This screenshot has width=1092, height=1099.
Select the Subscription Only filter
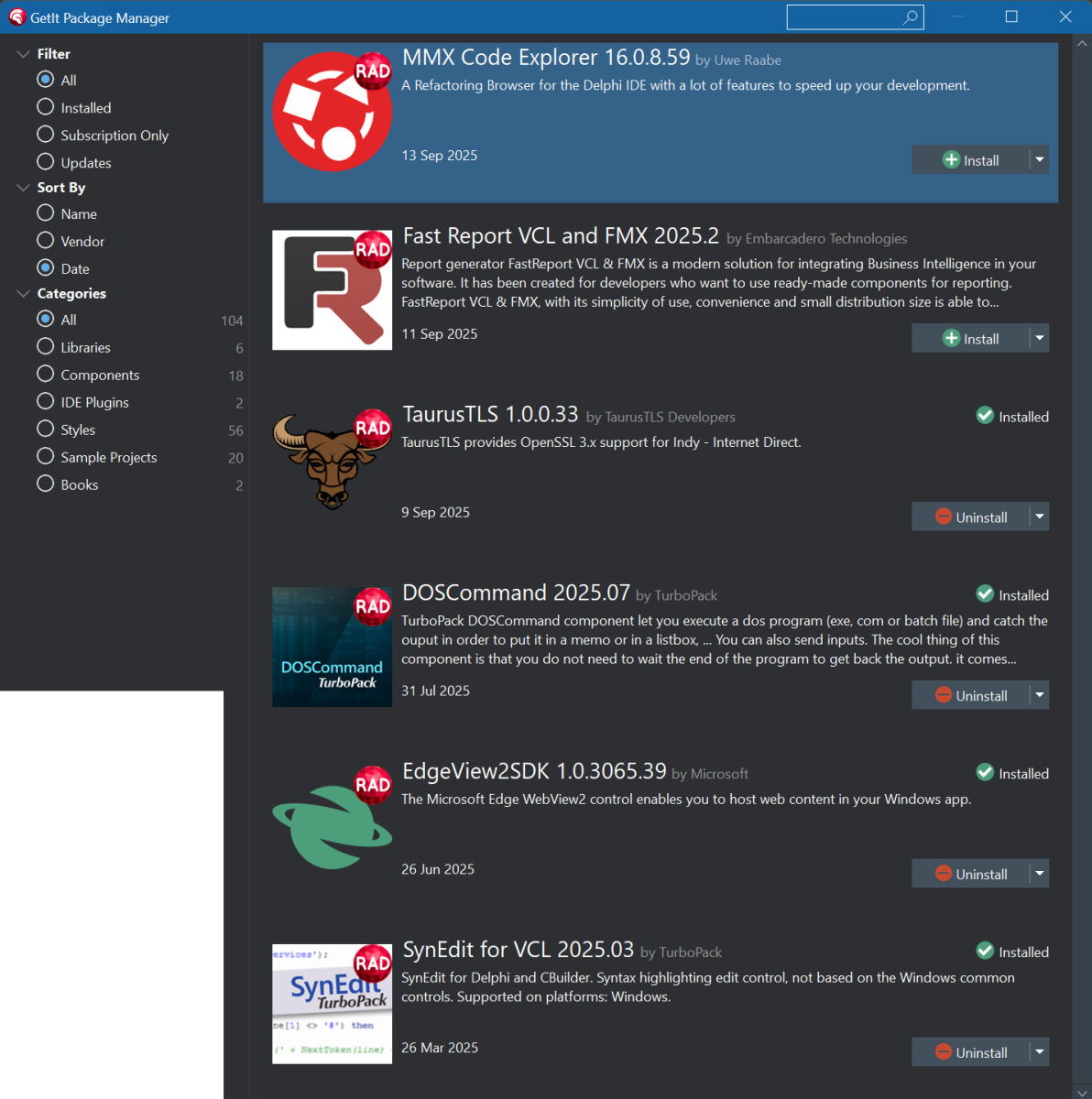point(46,135)
